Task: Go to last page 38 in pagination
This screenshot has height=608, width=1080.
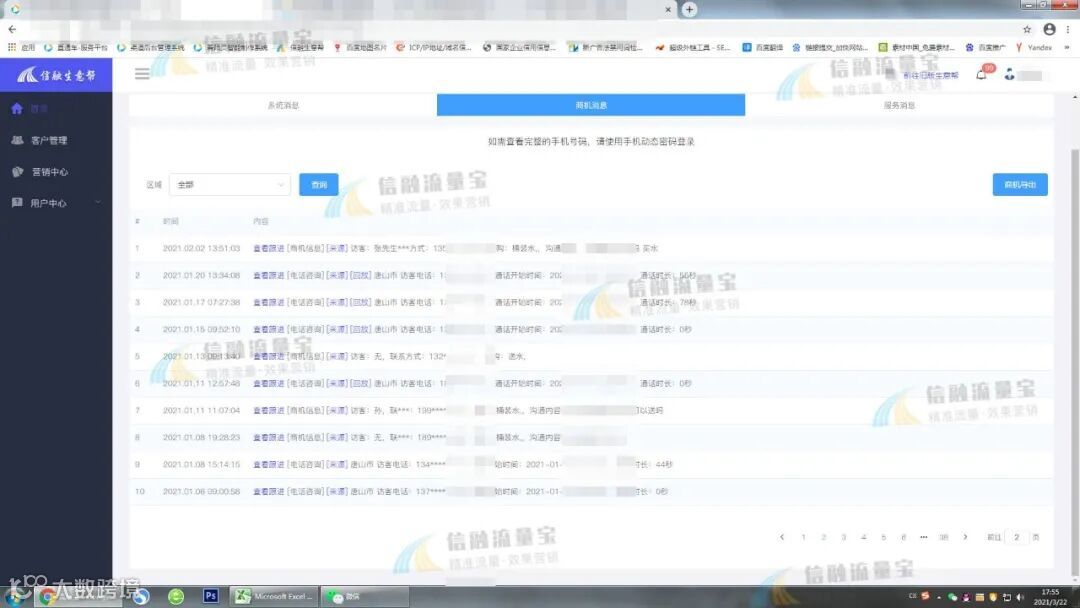Action: (944, 537)
